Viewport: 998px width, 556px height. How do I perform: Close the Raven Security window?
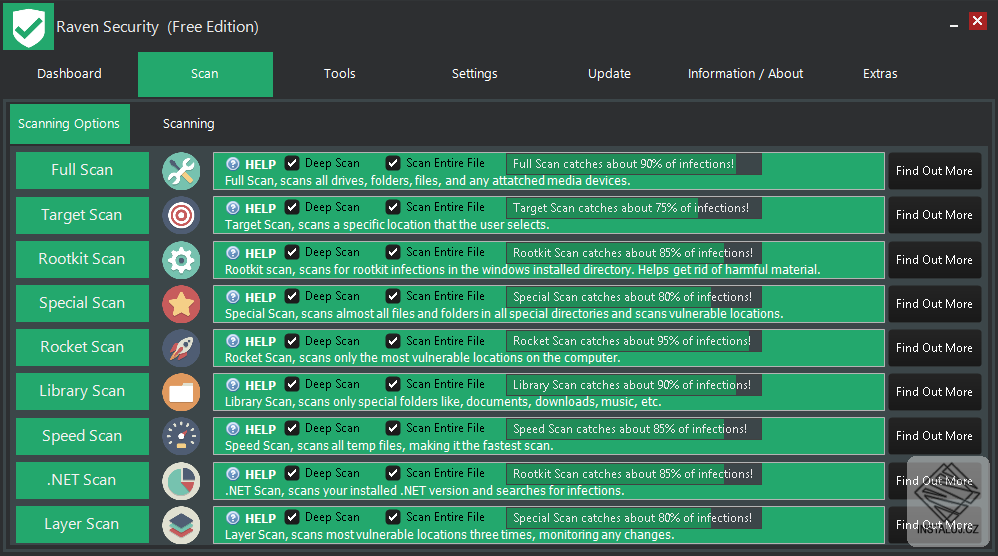pyautogui.click(x=977, y=21)
